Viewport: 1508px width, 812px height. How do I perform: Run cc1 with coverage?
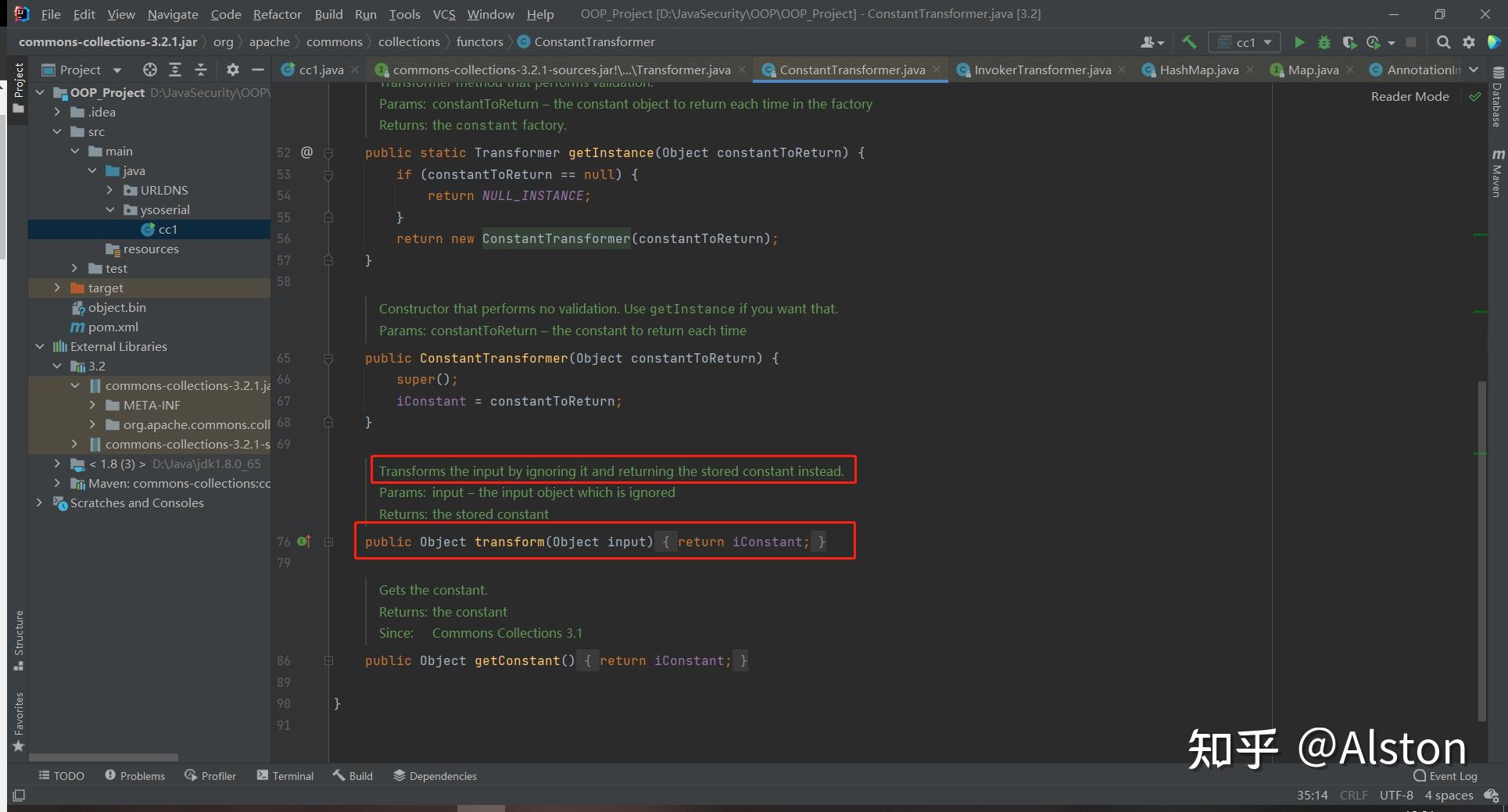1349,42
